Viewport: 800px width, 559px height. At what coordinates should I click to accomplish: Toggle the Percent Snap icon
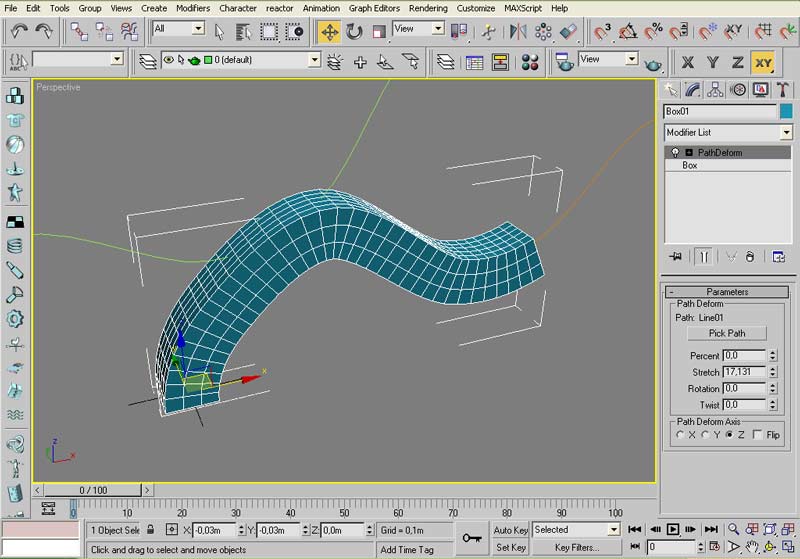point(653,32)
